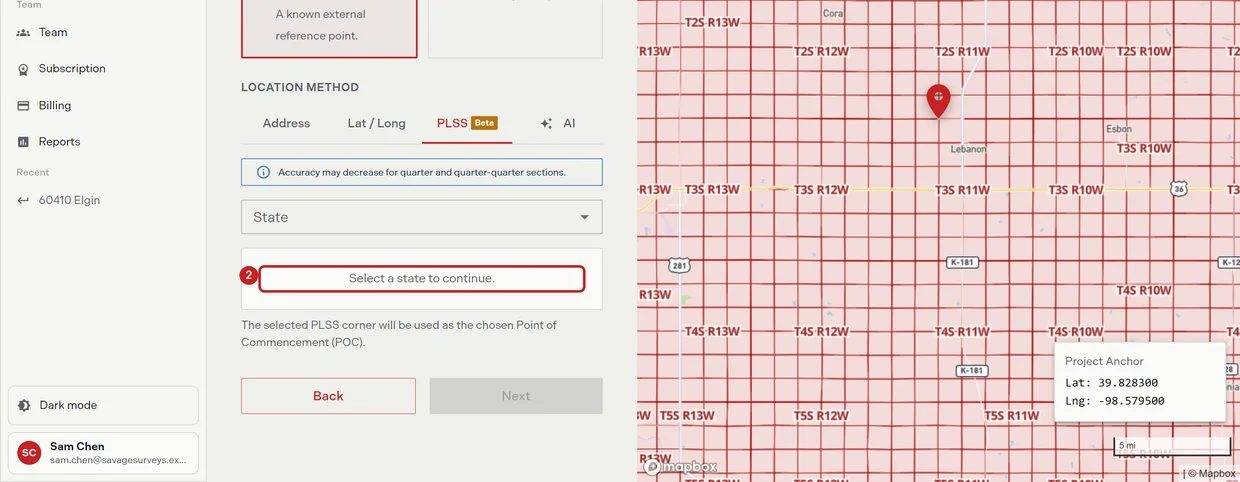Image resolution: width=1240 pixels, height=482 pixels.
Task: Click the Back button
Action: coord(328,396)
